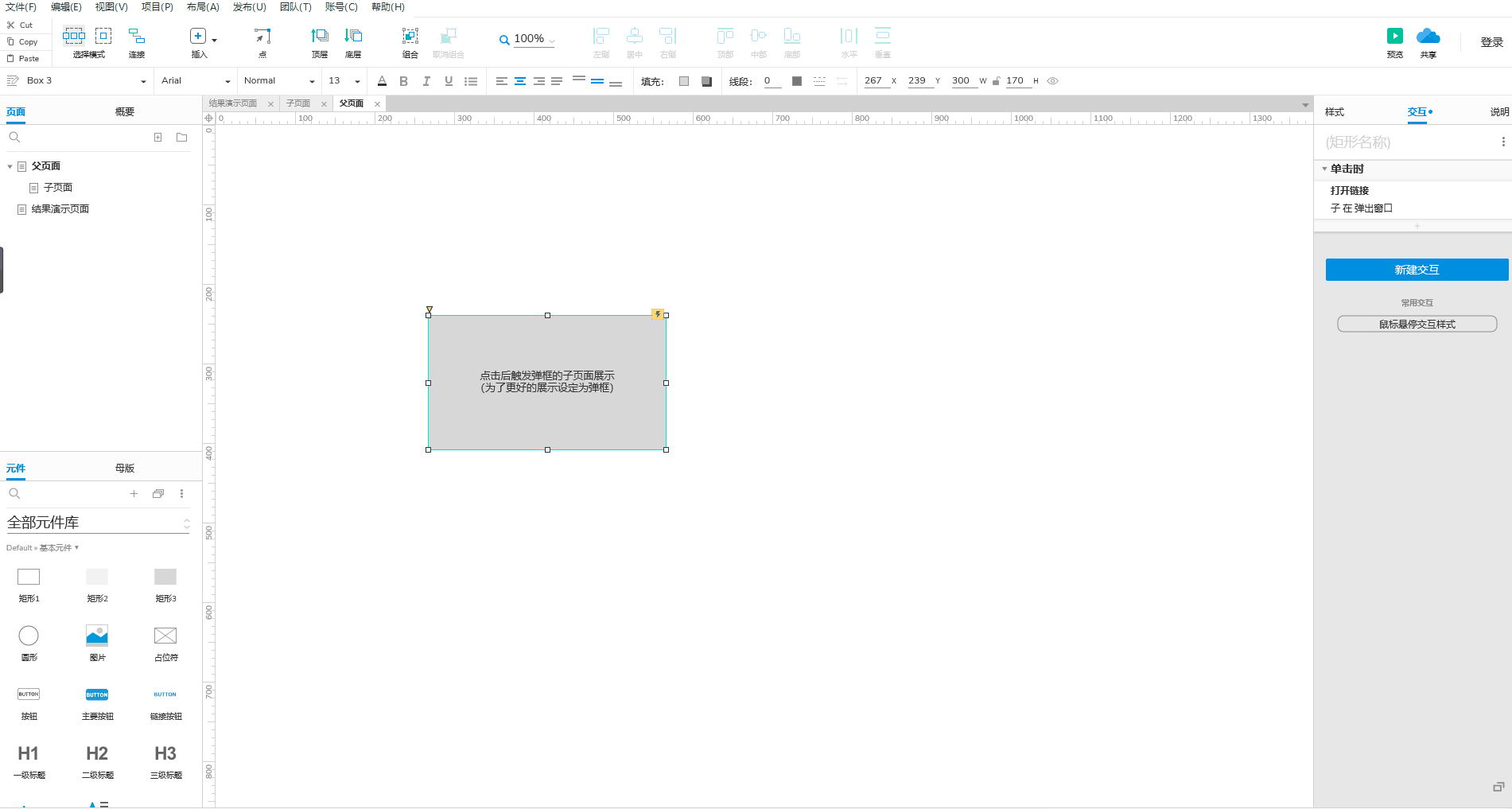Set text alignment to left
This screenshot has height=809, width=1512.
pyautogui.click(x=501, y=81)
